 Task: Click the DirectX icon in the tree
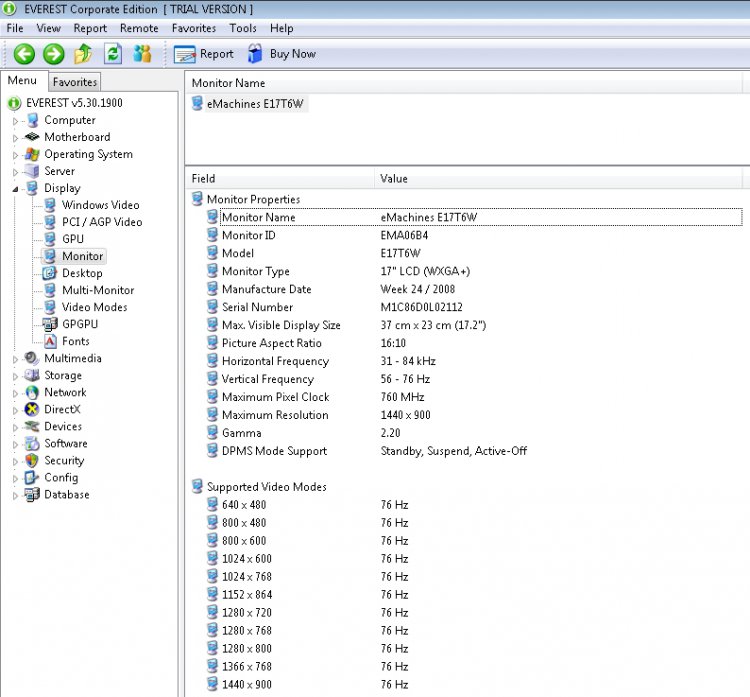pos(32,409)
